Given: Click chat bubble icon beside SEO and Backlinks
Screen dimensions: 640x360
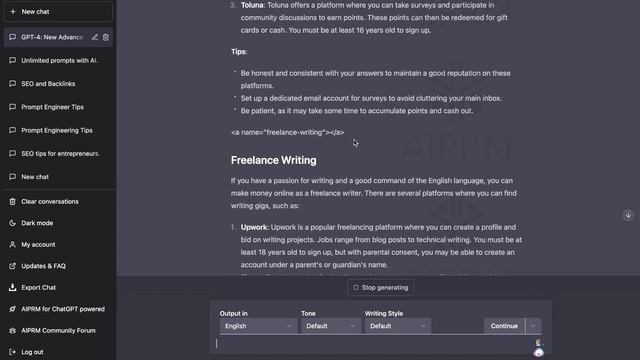Looking at the screenshot, I should click(x=13, y=84).
